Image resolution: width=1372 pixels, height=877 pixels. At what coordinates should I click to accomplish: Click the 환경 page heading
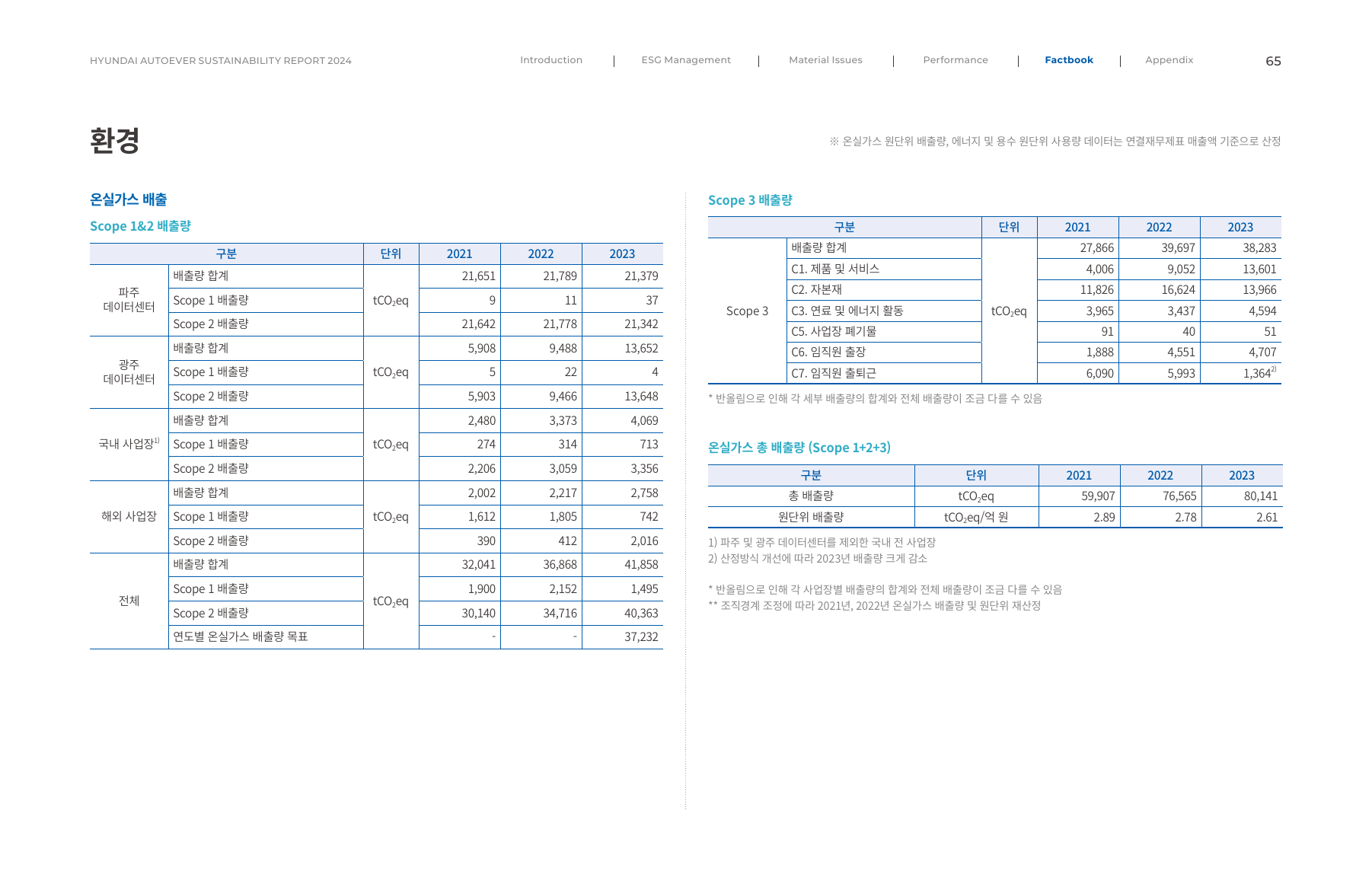click(x=115, y=141)
